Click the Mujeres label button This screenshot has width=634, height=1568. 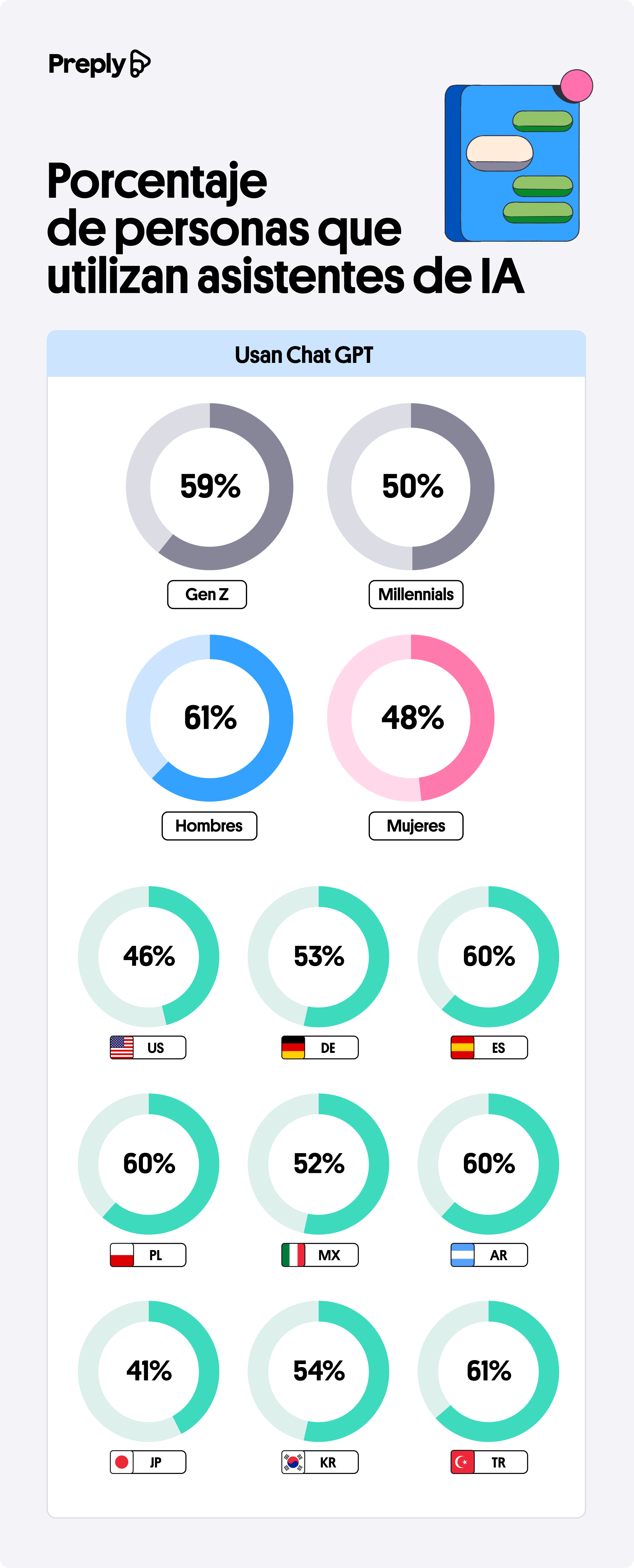pos(416,826)
